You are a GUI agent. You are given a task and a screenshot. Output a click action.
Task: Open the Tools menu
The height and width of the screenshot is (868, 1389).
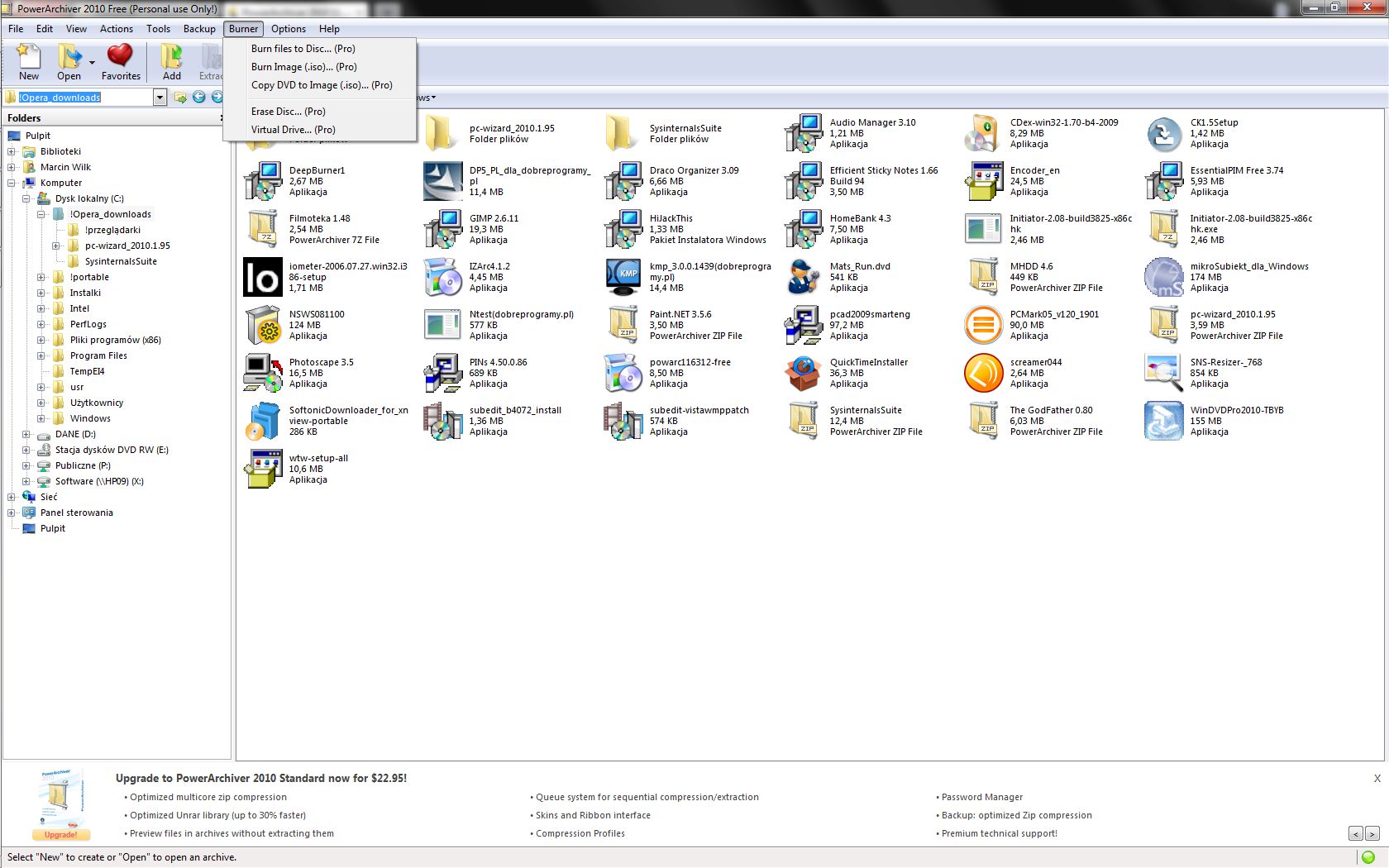(158, 29)
